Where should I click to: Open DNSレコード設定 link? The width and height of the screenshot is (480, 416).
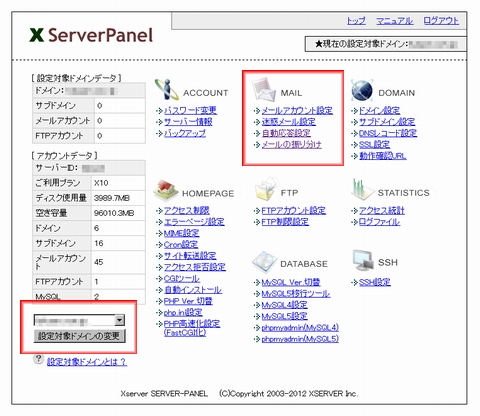tap(388, 133)
